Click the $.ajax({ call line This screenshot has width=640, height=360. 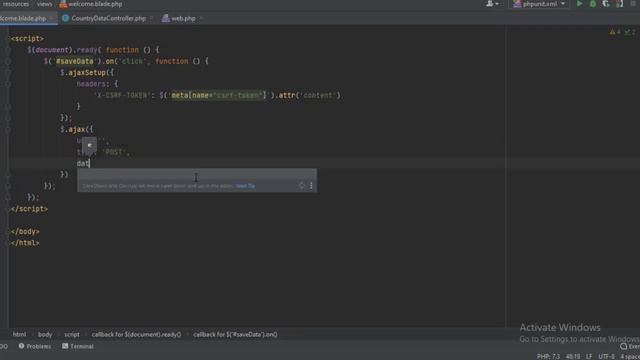(x=77, y=129)
